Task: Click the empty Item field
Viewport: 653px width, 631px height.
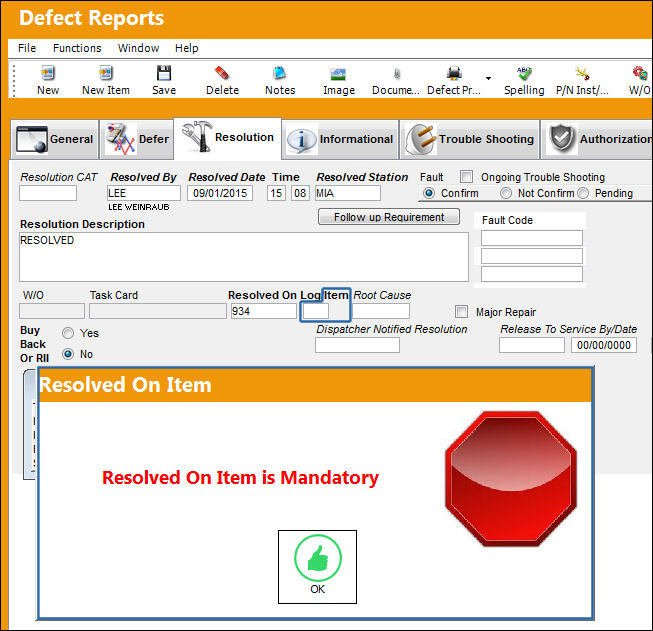Action: [315, 311]
